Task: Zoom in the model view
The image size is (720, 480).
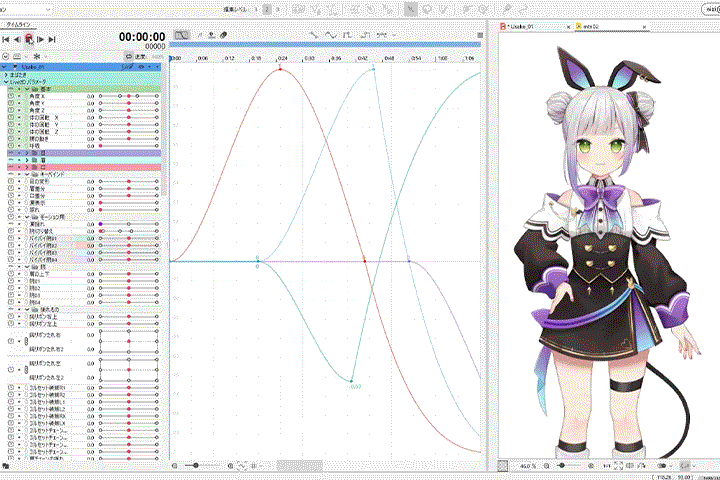Action: coord(591,466)
